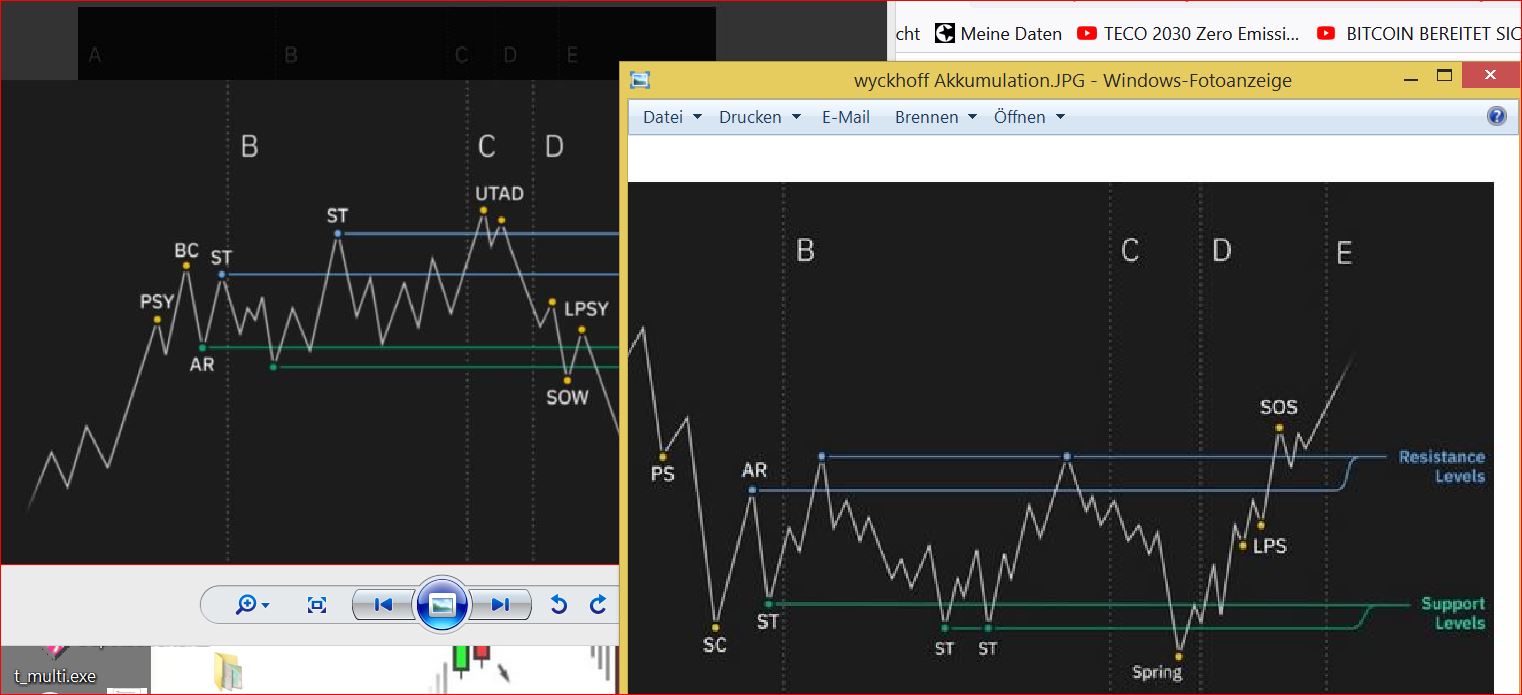Click the LPS label in the accumulation chart

[x=1269, y=546]
